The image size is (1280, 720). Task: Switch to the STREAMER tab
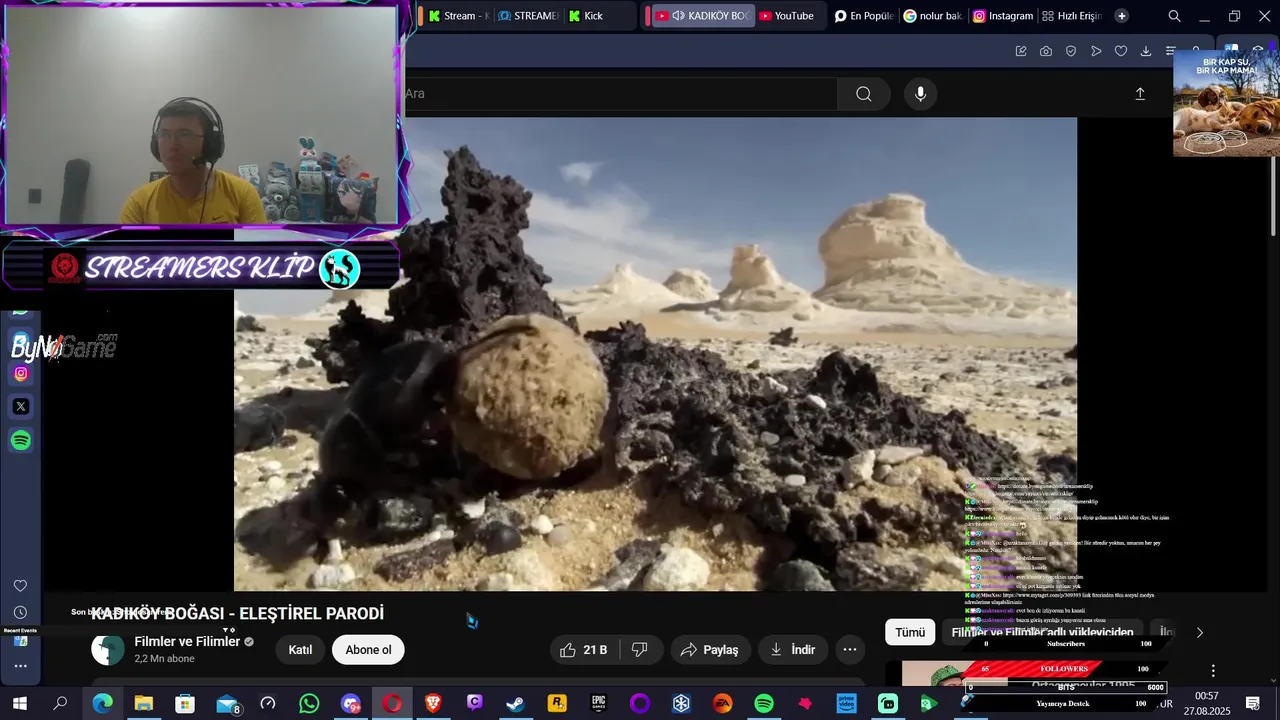[528, 16]
